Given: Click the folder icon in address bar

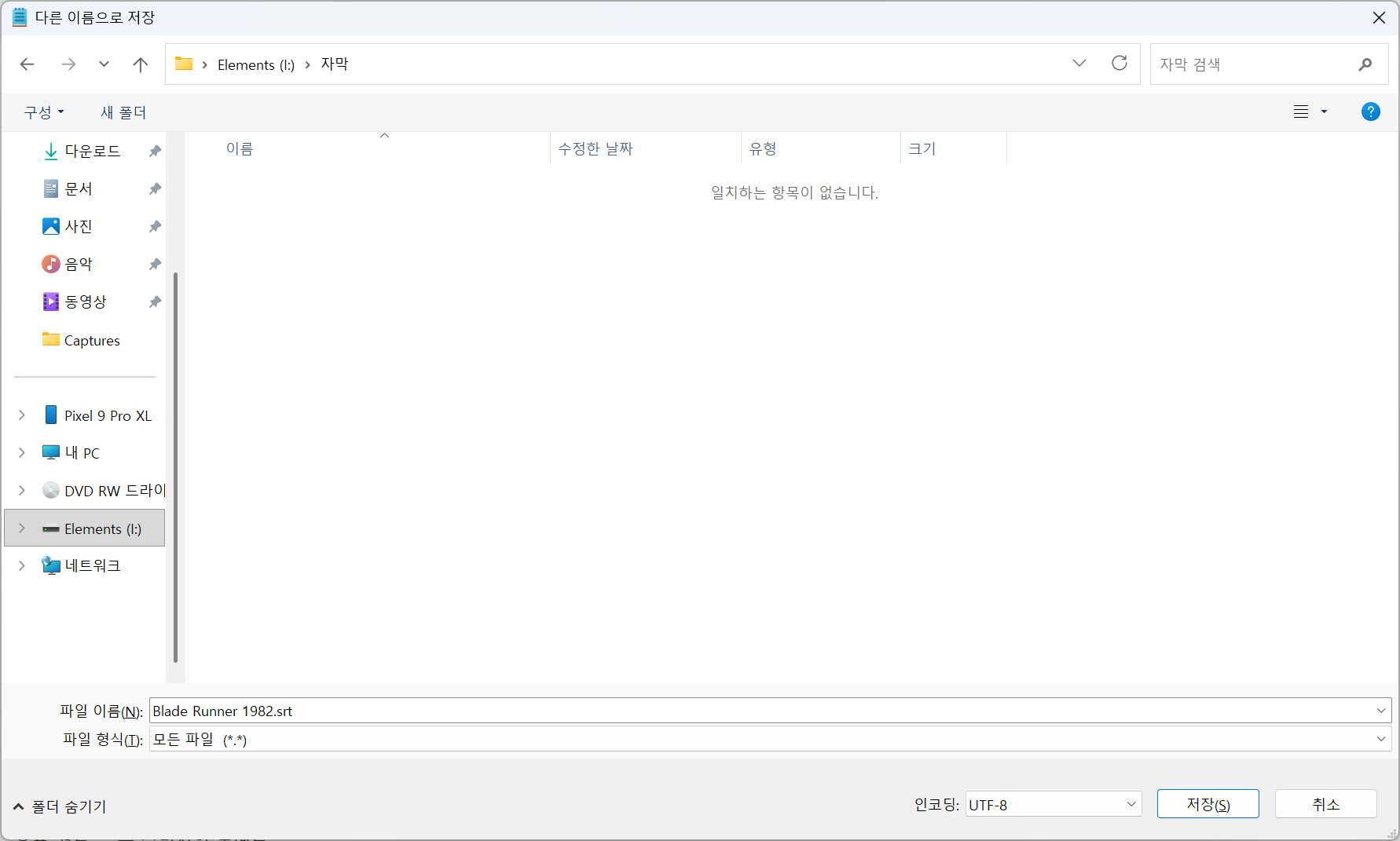Looking at the screenshot, I should coord(184,64).
